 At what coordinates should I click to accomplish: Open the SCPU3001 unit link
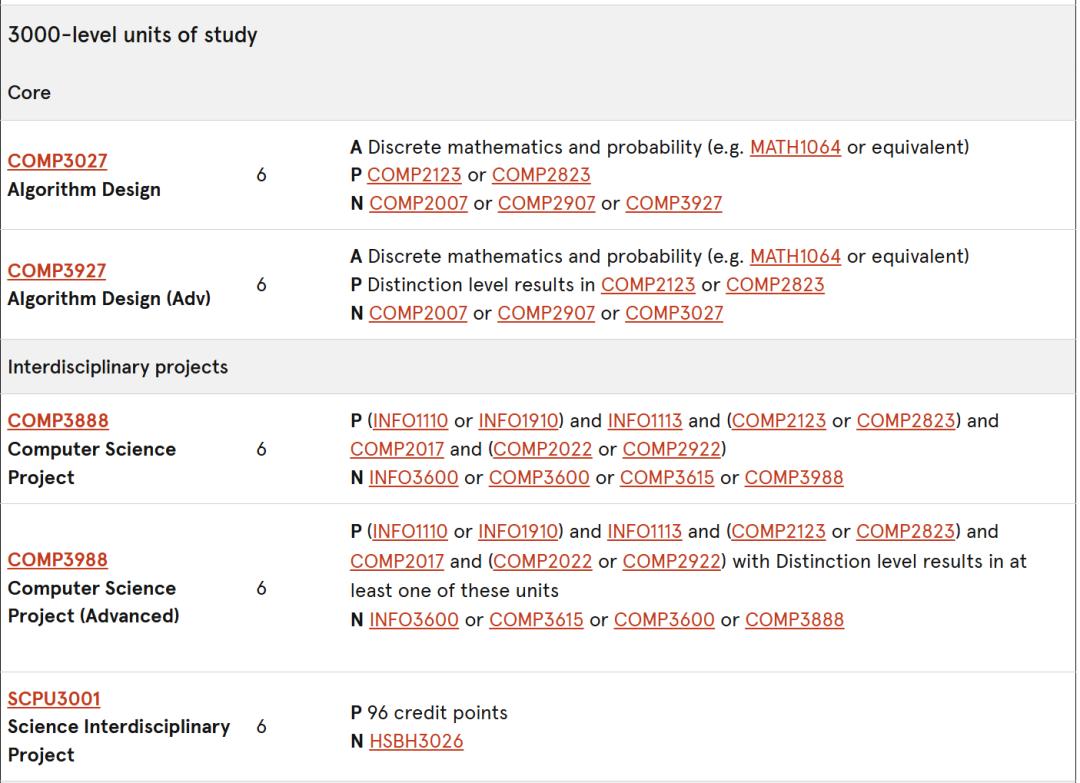54,698
